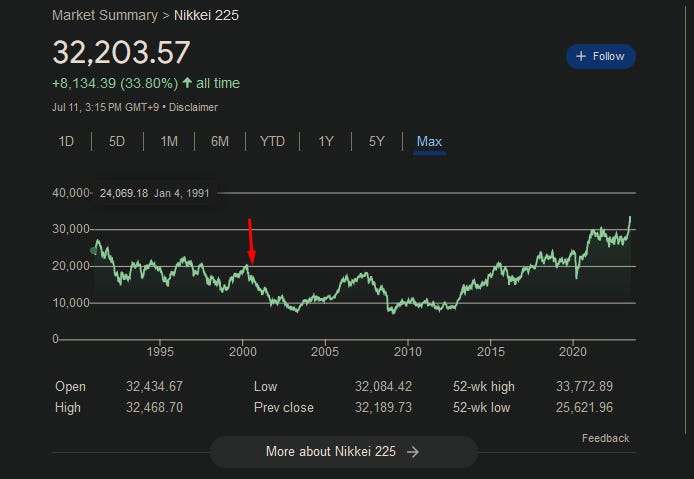Screen dimensions: 694x479
Task: Click the Low value 32,084.42
Action: tap(383, 386)
